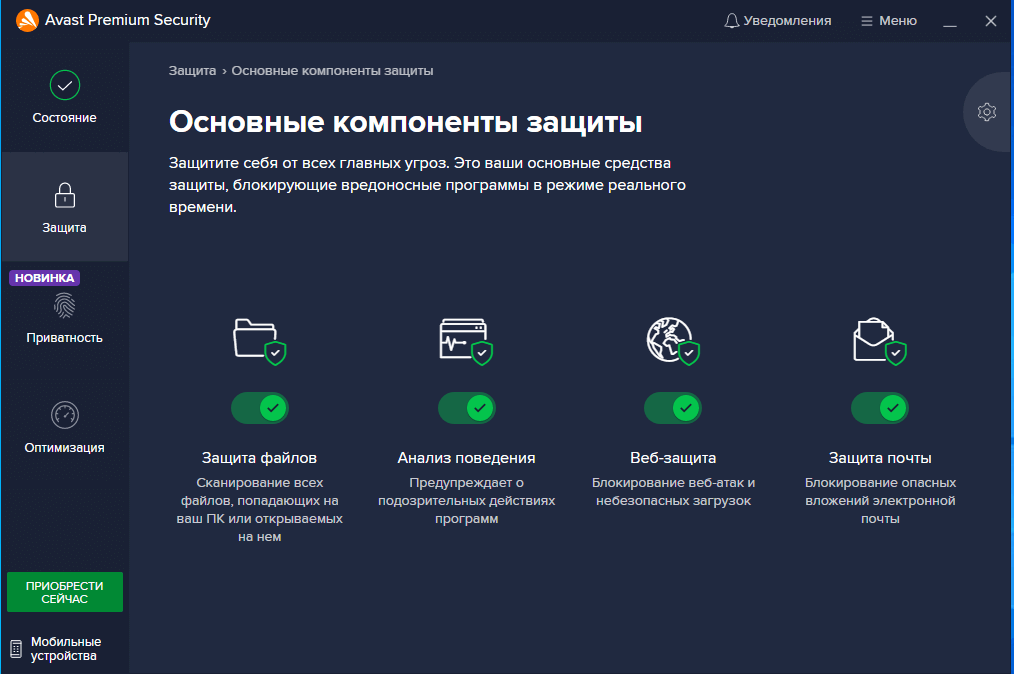
Task: Open the Оптимизация sidebar label
Action: (65, 448)
